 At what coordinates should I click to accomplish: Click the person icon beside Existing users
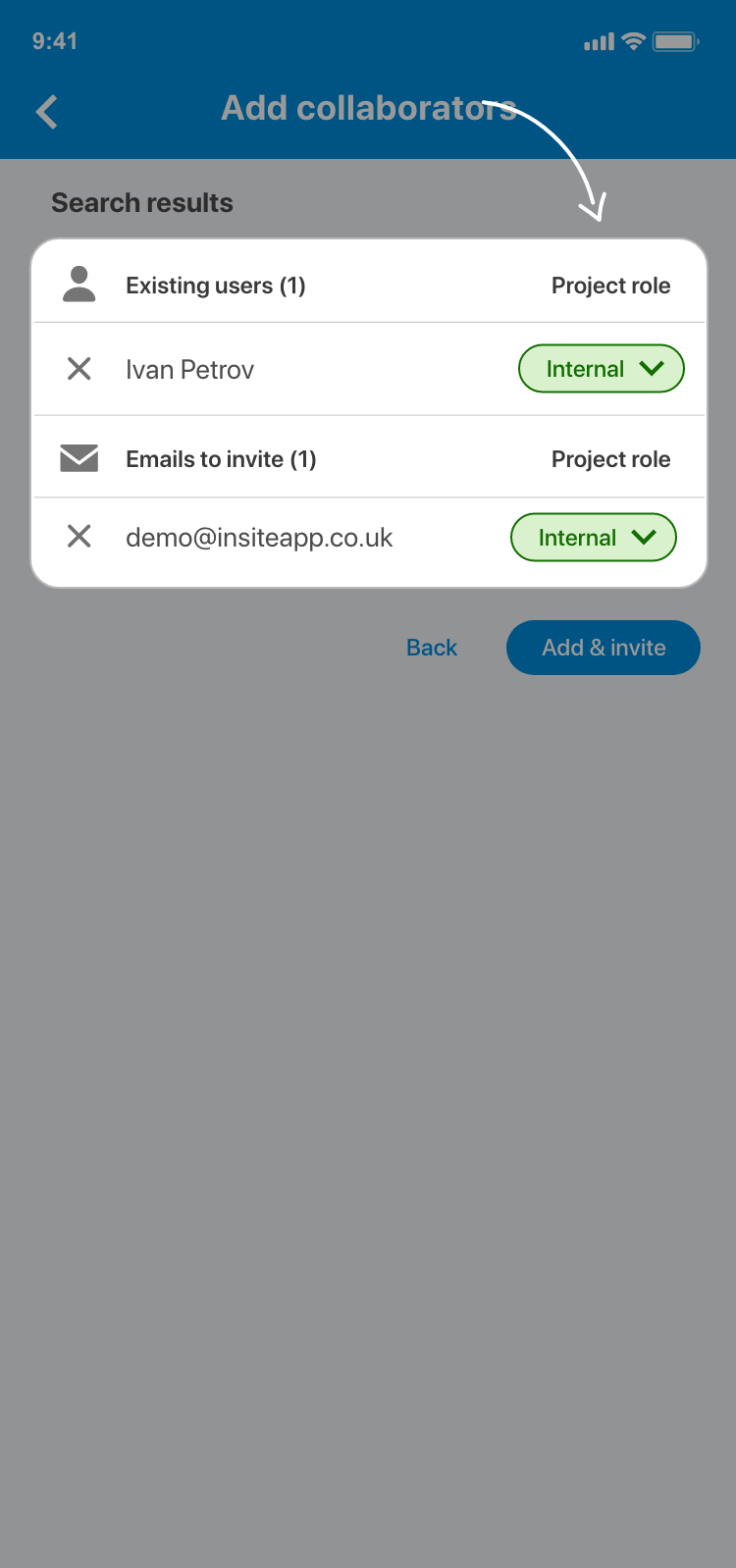(79, 284)
